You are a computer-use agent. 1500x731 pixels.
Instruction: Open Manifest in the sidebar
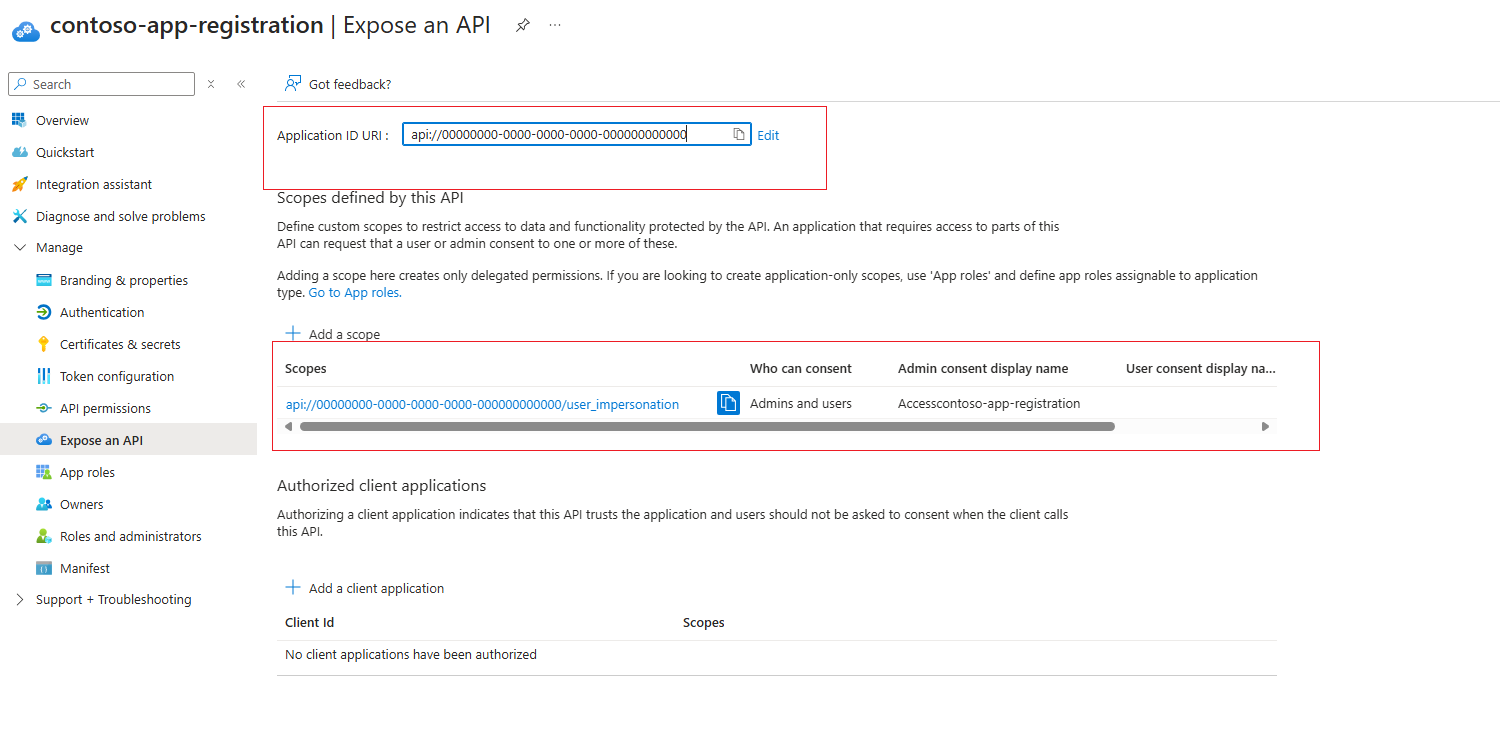click(85, 568)
